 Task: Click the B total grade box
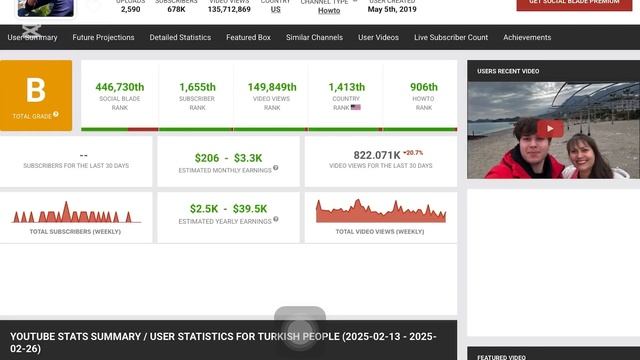pos(36,96)
